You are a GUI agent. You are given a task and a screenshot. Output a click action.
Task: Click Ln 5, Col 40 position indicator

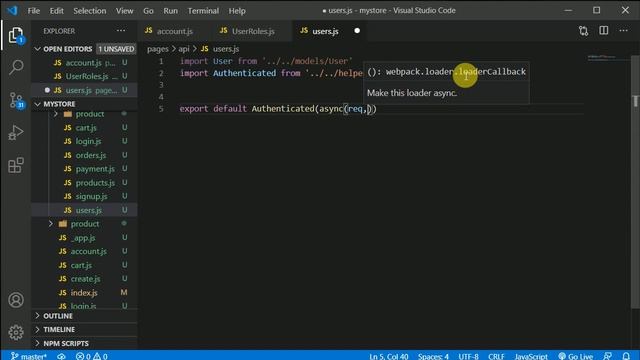pyautogui.click(x=389, y=356)
